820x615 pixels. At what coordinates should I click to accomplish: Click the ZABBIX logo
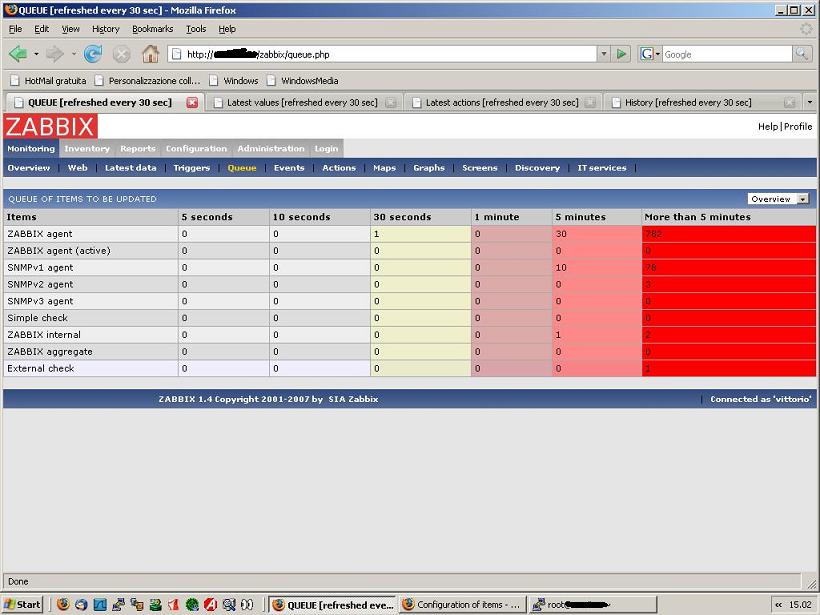50,127
